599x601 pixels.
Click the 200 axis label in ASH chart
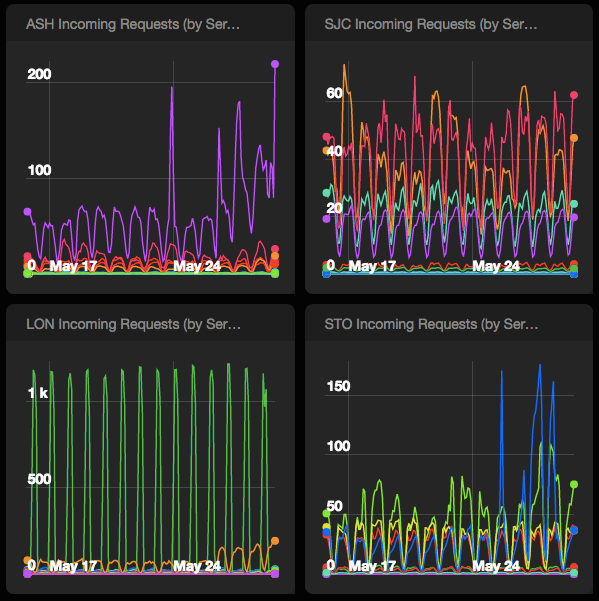pos(39,74)
